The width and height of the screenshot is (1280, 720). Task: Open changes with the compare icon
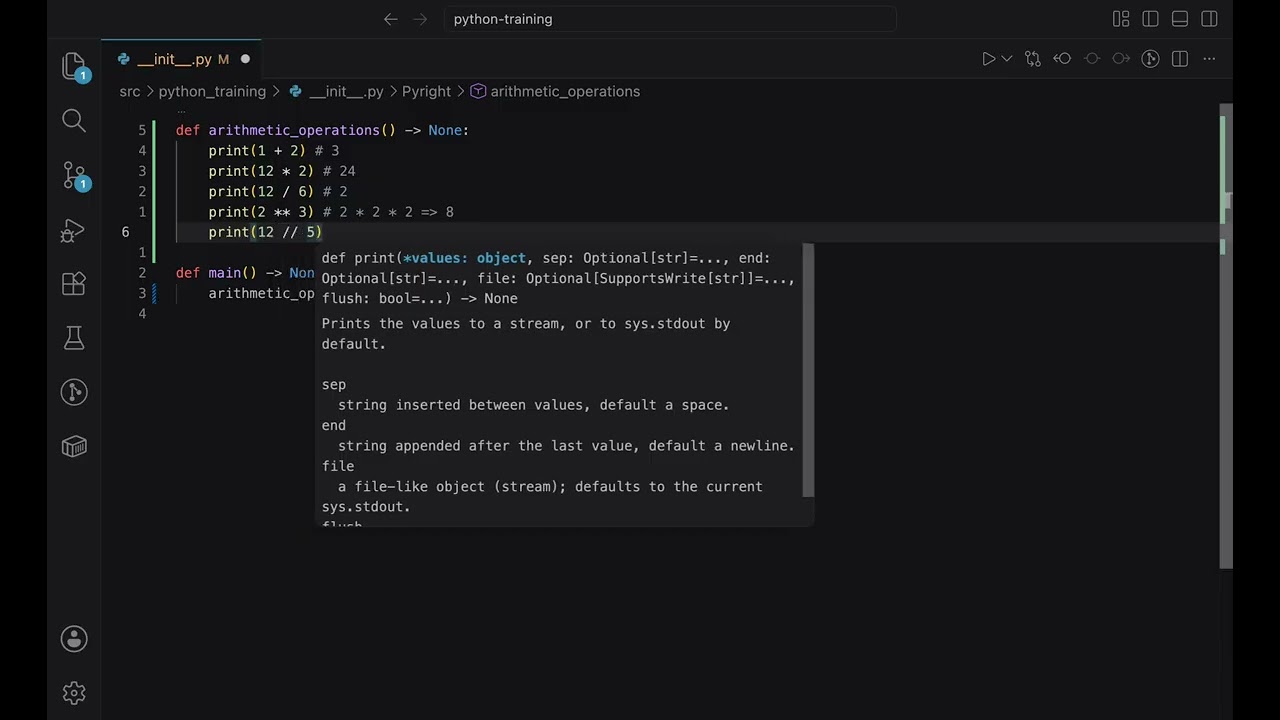tap(1033, 59)
